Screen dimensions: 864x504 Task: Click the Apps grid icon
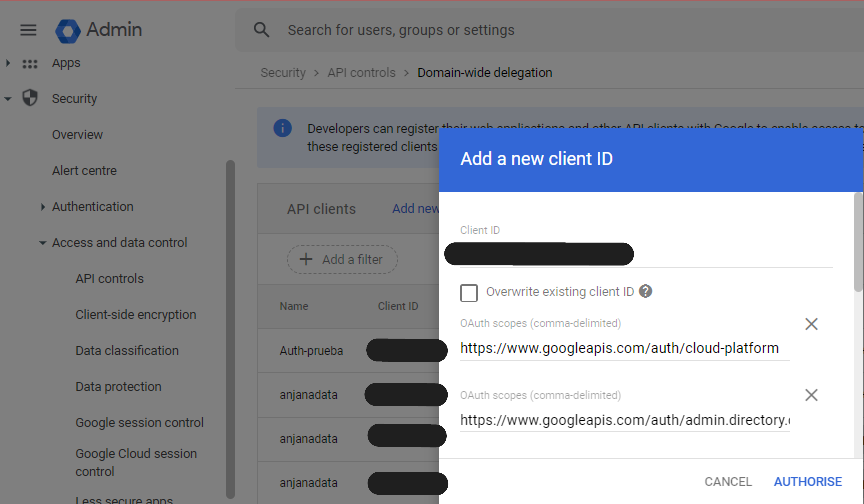click(30, 63)
